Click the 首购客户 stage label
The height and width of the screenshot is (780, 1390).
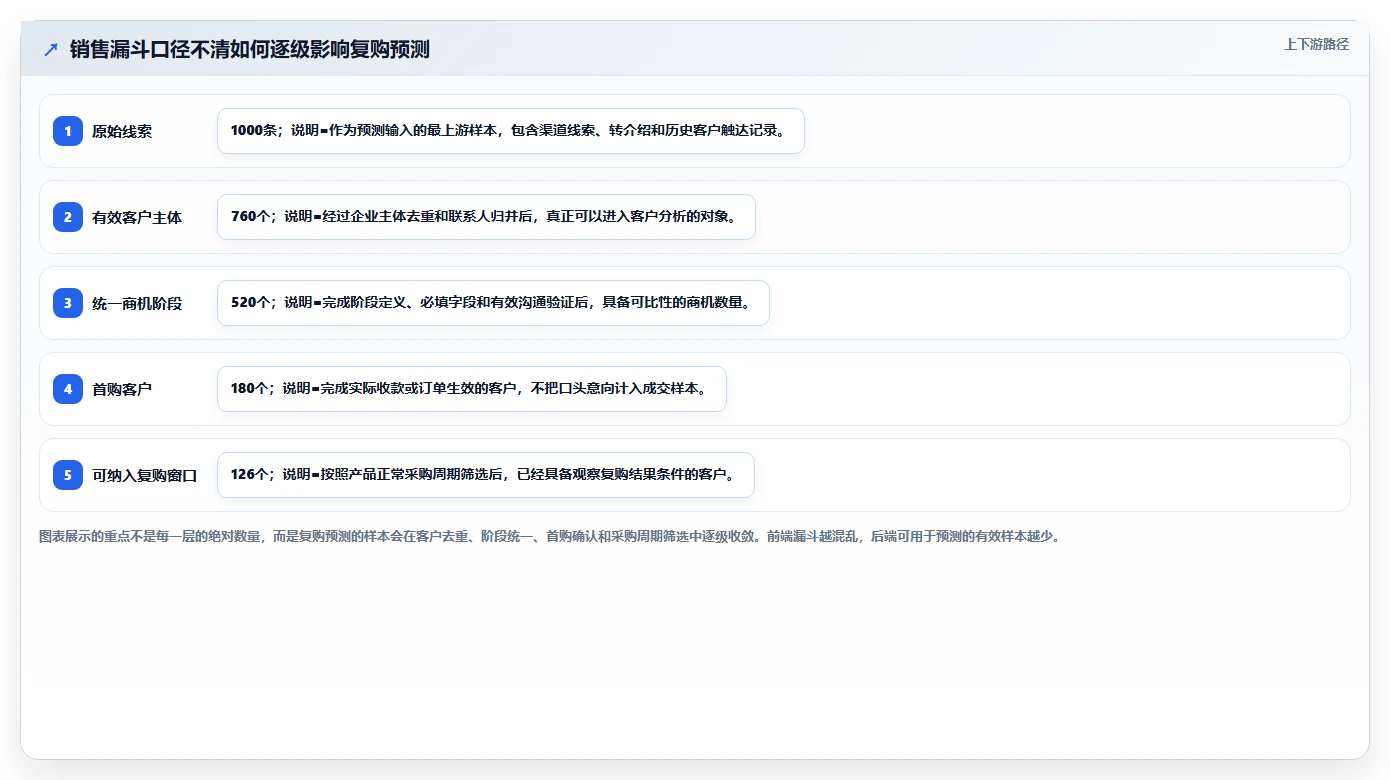coord(122,389)
